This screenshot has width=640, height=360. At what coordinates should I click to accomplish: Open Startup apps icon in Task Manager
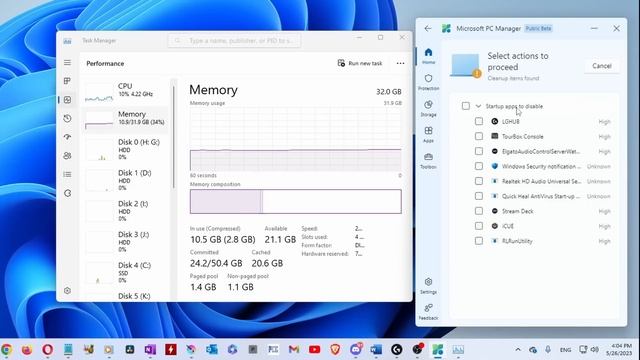[67, 137]
